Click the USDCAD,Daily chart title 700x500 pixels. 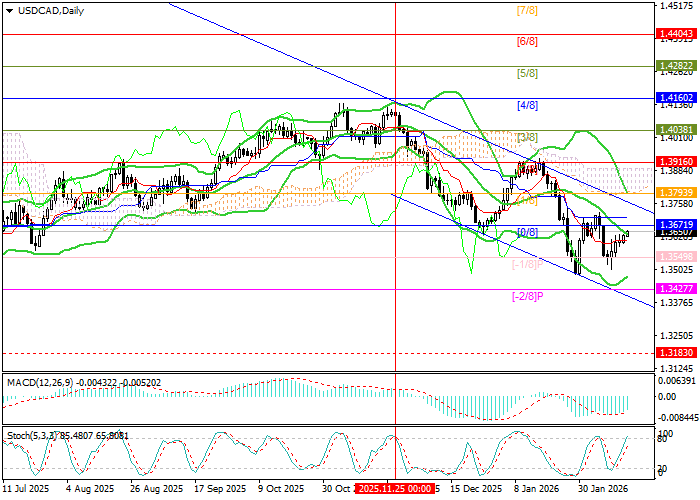coord(51,11)
